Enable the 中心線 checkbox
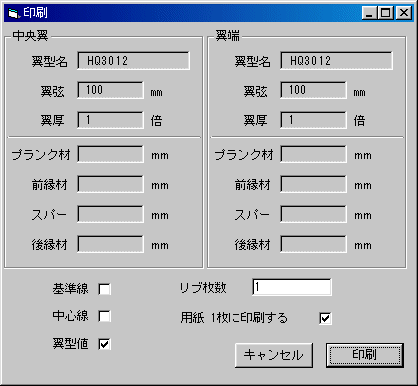The height and width of the screenshot is (386, 418). [105, 316]
